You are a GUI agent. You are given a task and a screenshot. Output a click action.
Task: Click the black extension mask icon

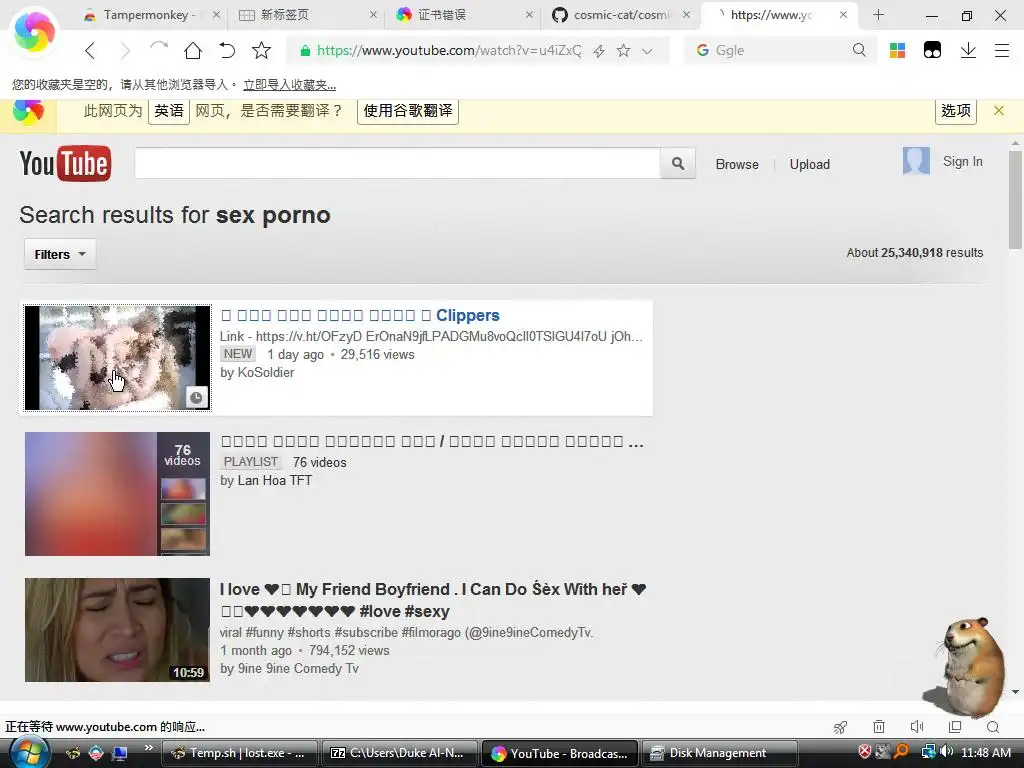[932, 50]
